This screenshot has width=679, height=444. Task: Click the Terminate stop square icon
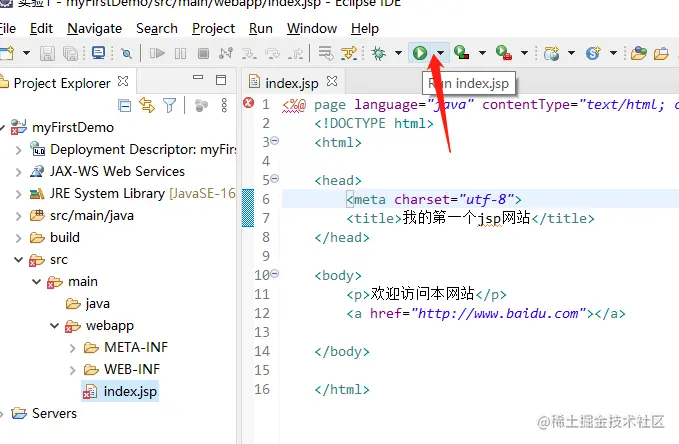pyautogui.click(x=203, y=53)
